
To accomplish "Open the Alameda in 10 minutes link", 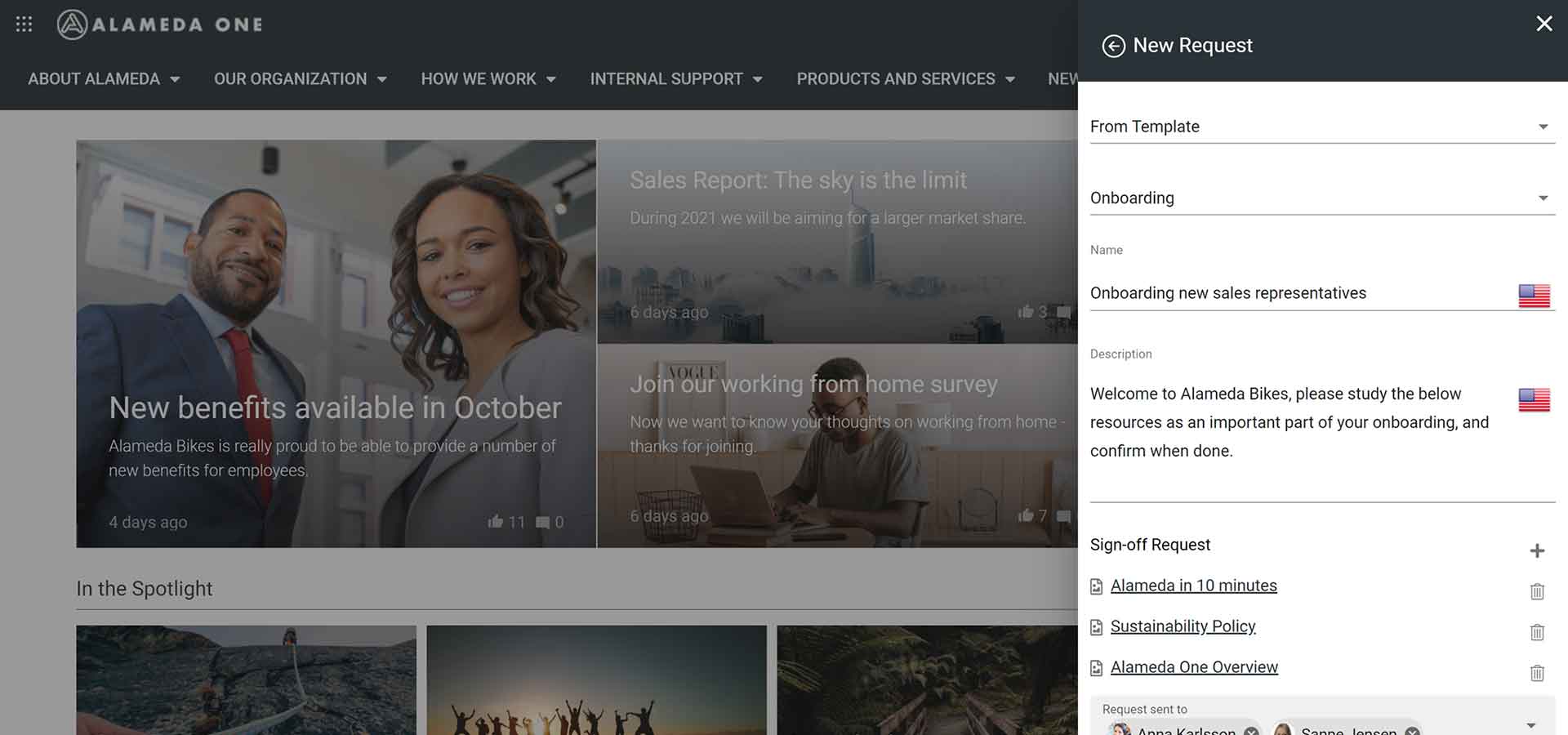I will click(1193, 586).
